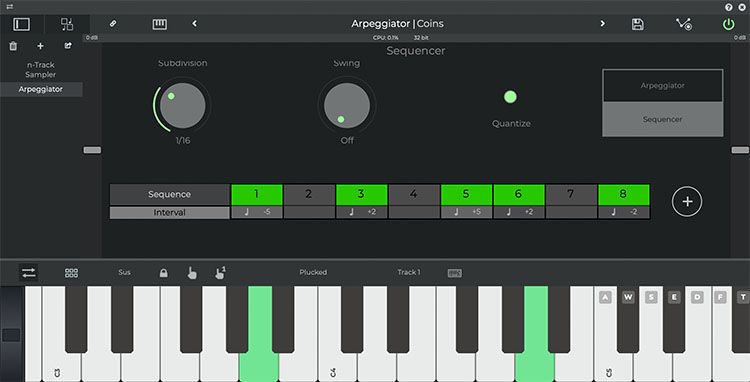The height and width of the screenshot is (382, 750).
Task: Open the signal routing icon
Action: point(684,24)
